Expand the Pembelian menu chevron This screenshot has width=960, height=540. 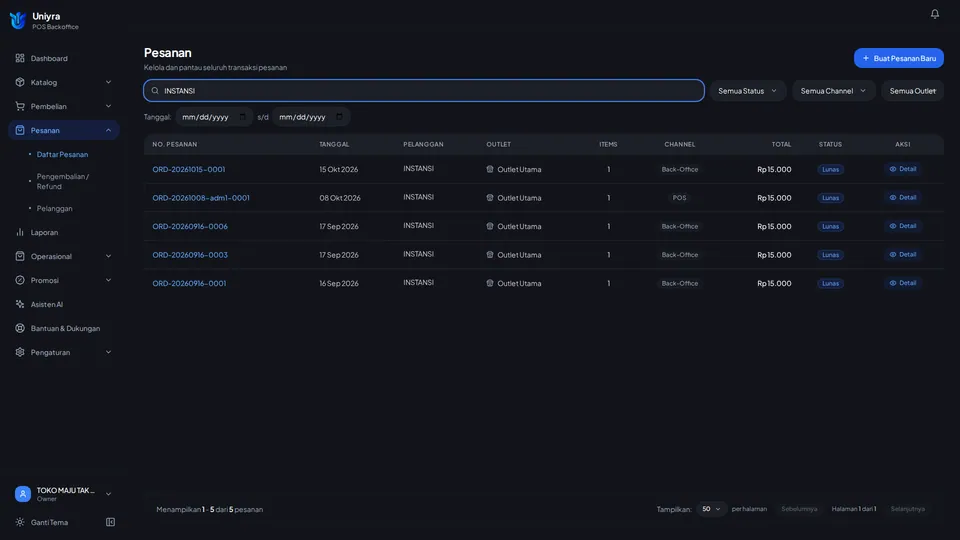click(108, 106)
